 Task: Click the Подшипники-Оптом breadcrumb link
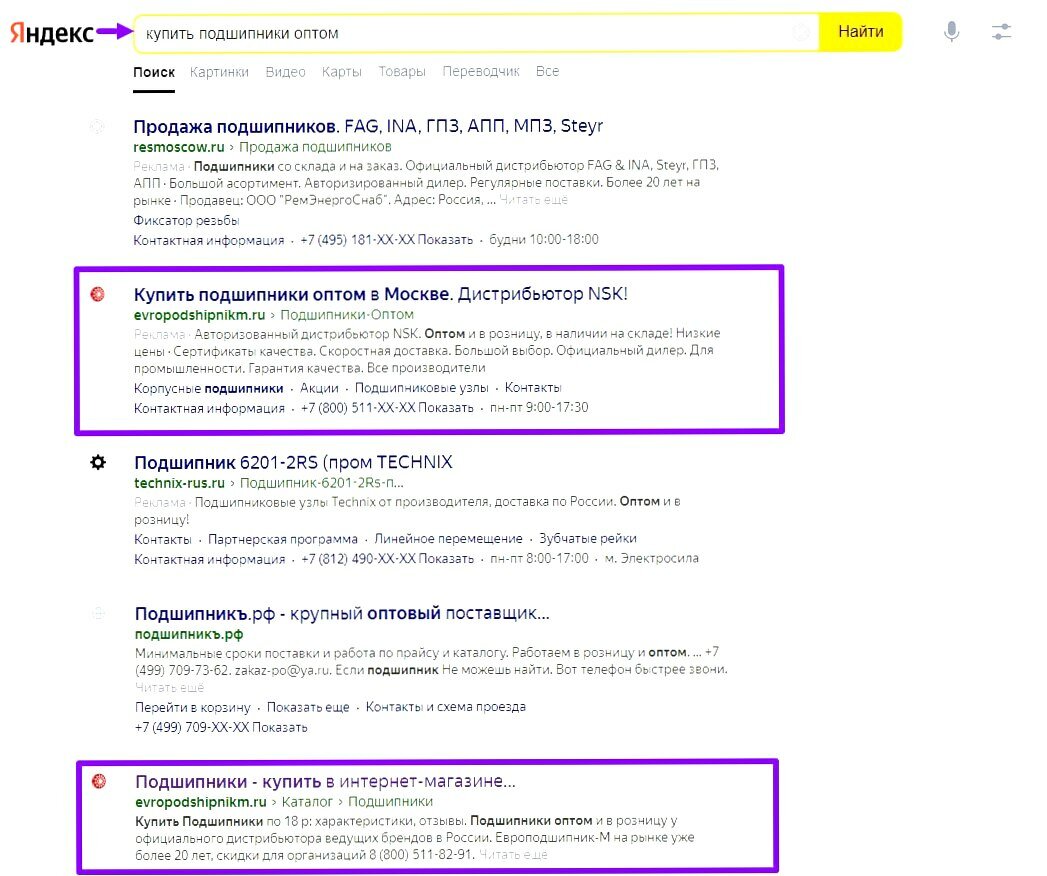click(x=347, y=314)
